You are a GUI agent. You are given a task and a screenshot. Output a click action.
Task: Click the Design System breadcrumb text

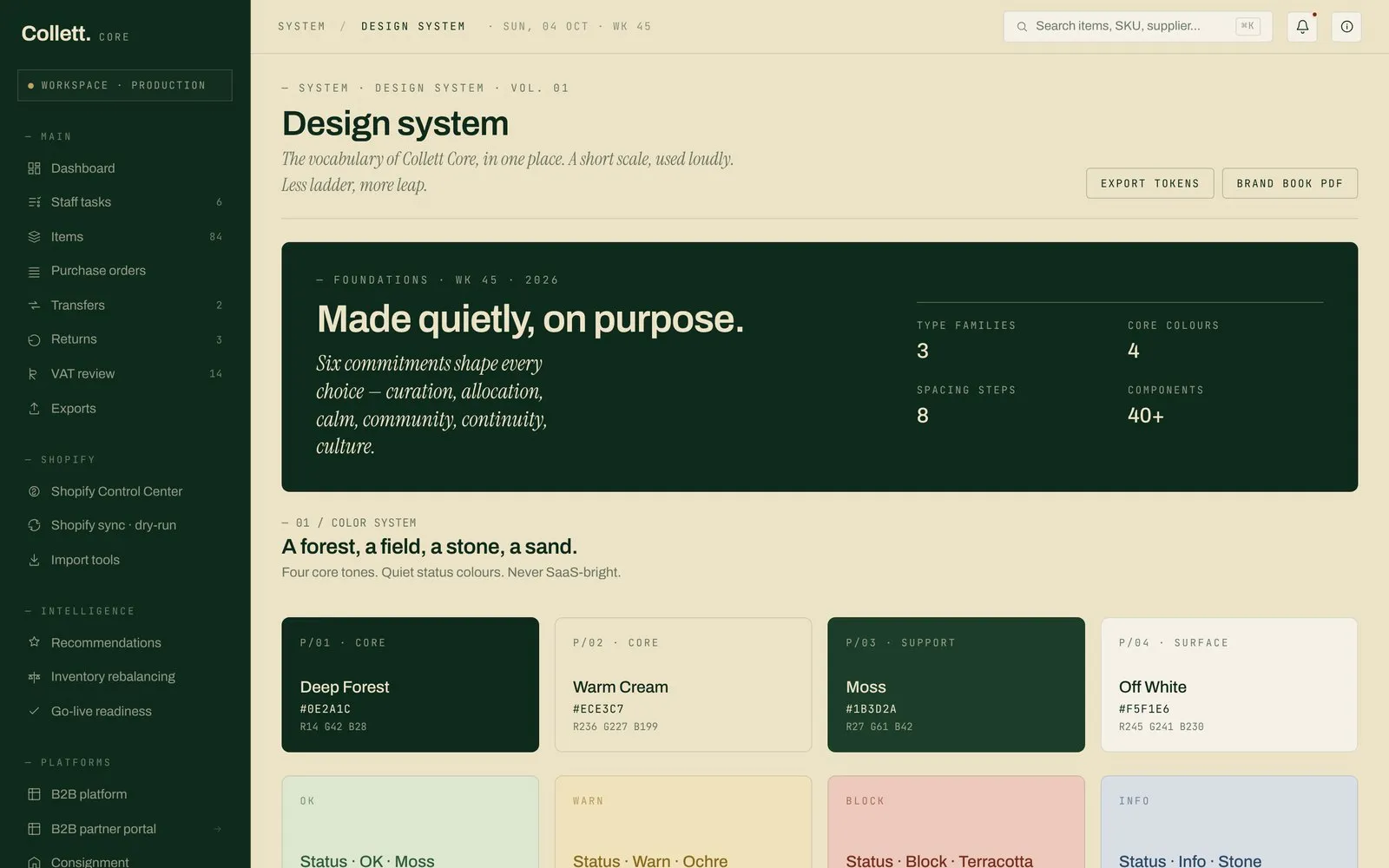click(x=413, y=27)
